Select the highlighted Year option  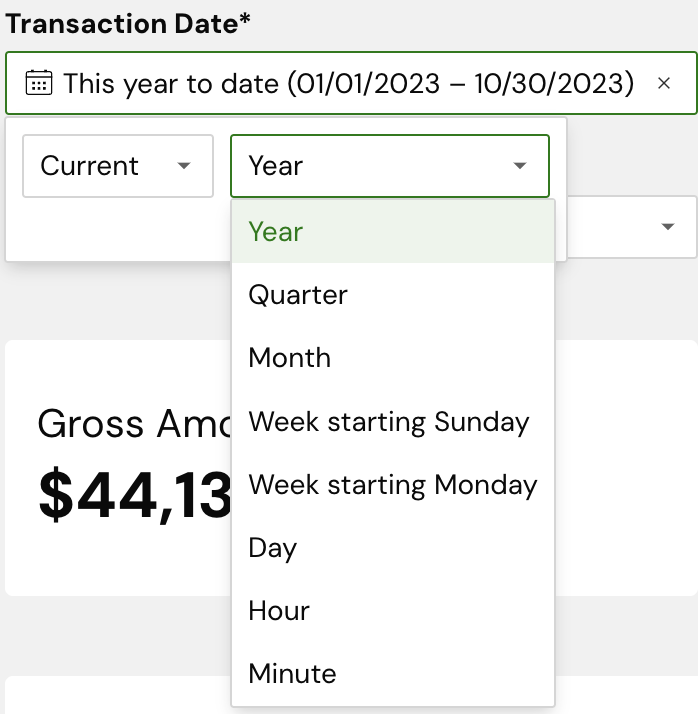[x=276, y=232]
